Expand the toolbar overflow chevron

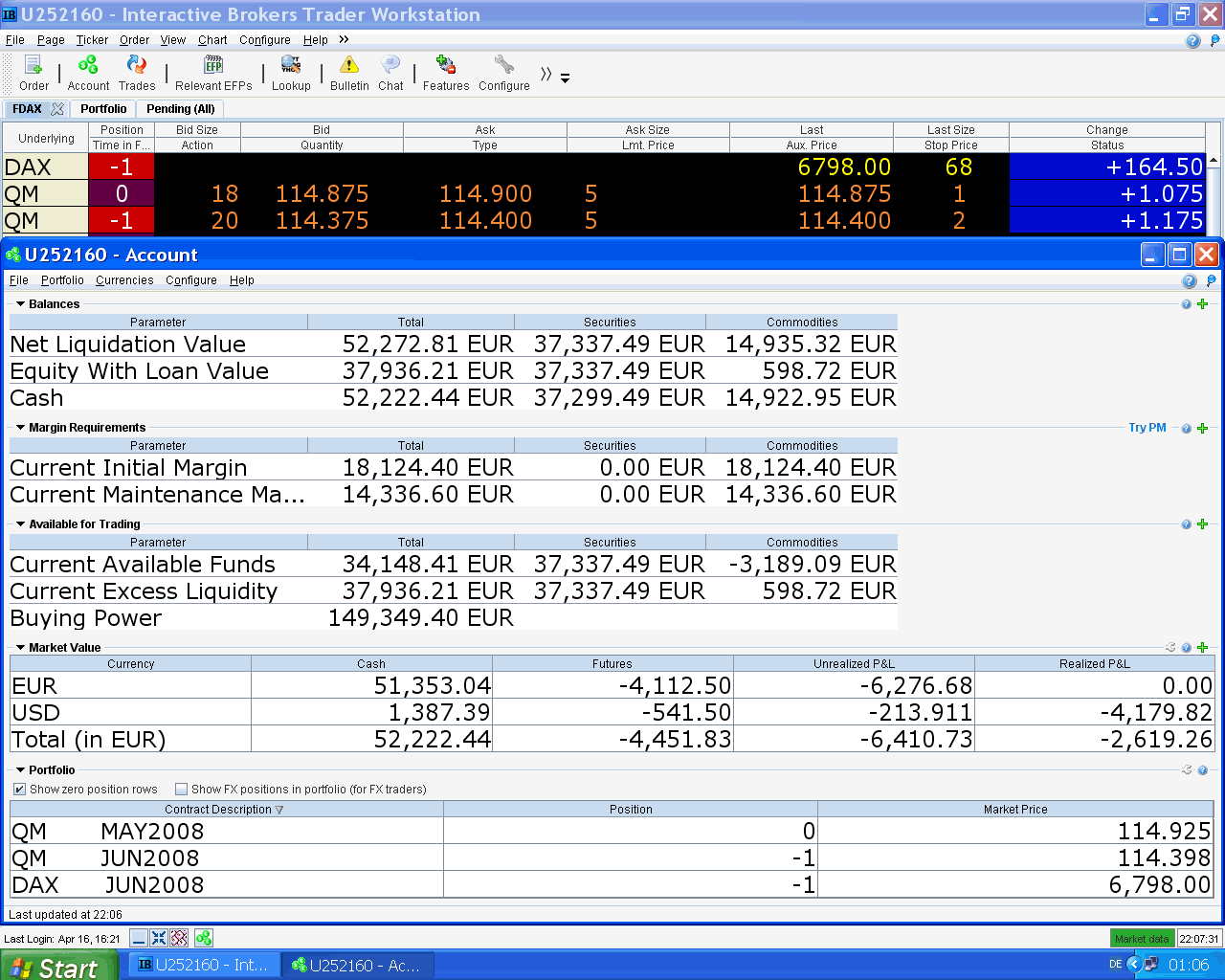pyautogui.click(x=546, y=75)
